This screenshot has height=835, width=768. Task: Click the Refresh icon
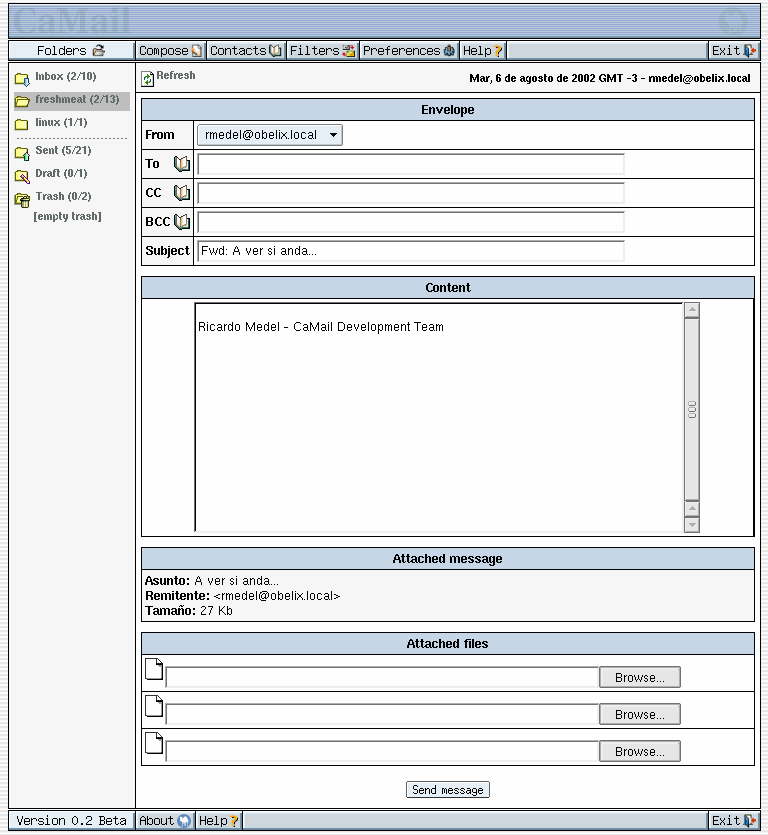(x=148, y=78)
